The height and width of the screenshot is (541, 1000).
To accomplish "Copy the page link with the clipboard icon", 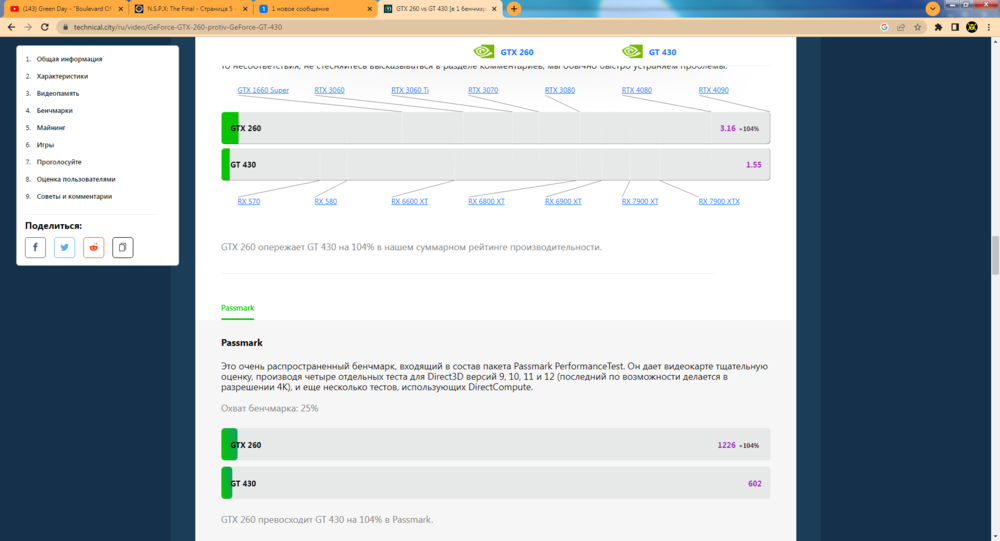I will click(x=123, y=248).
